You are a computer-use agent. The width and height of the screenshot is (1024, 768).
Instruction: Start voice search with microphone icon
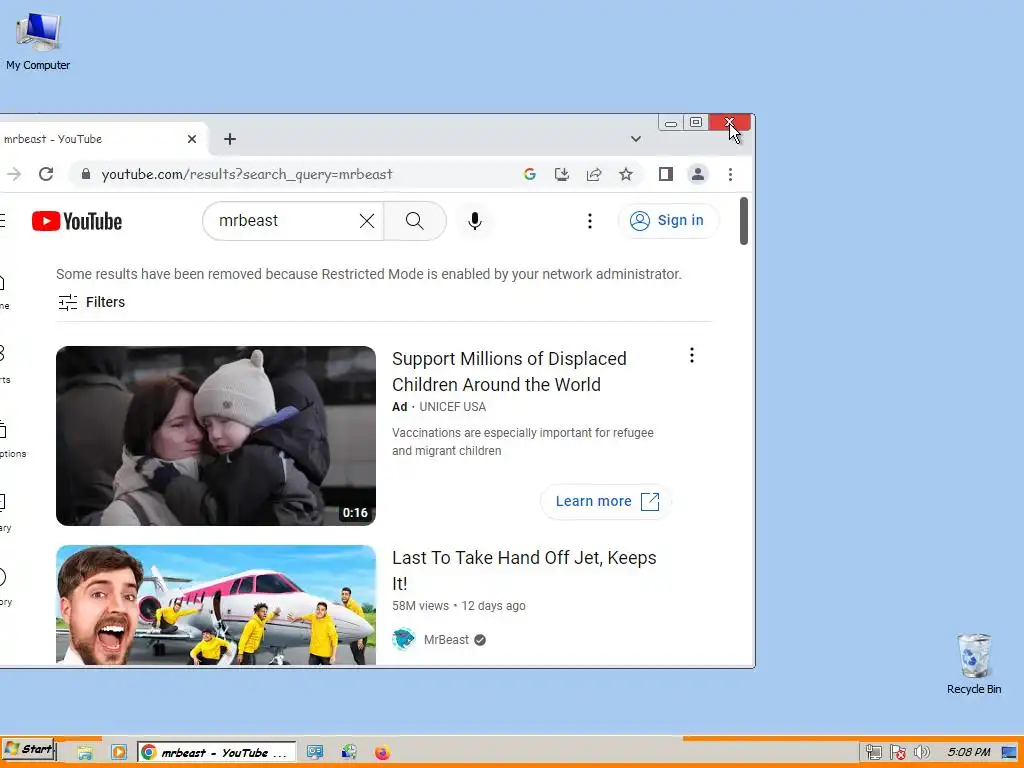[x=475, y=221]
